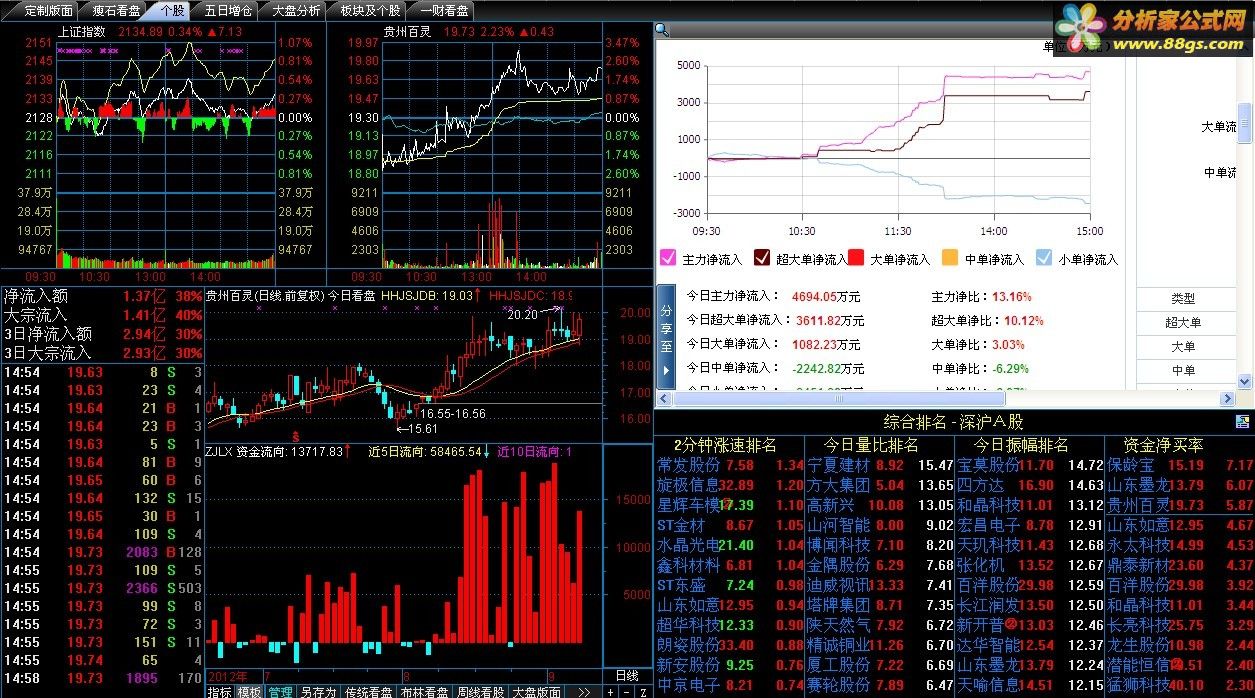Select 常发股份 in the ranking list
1255x698 pixels.
[688, 465]
